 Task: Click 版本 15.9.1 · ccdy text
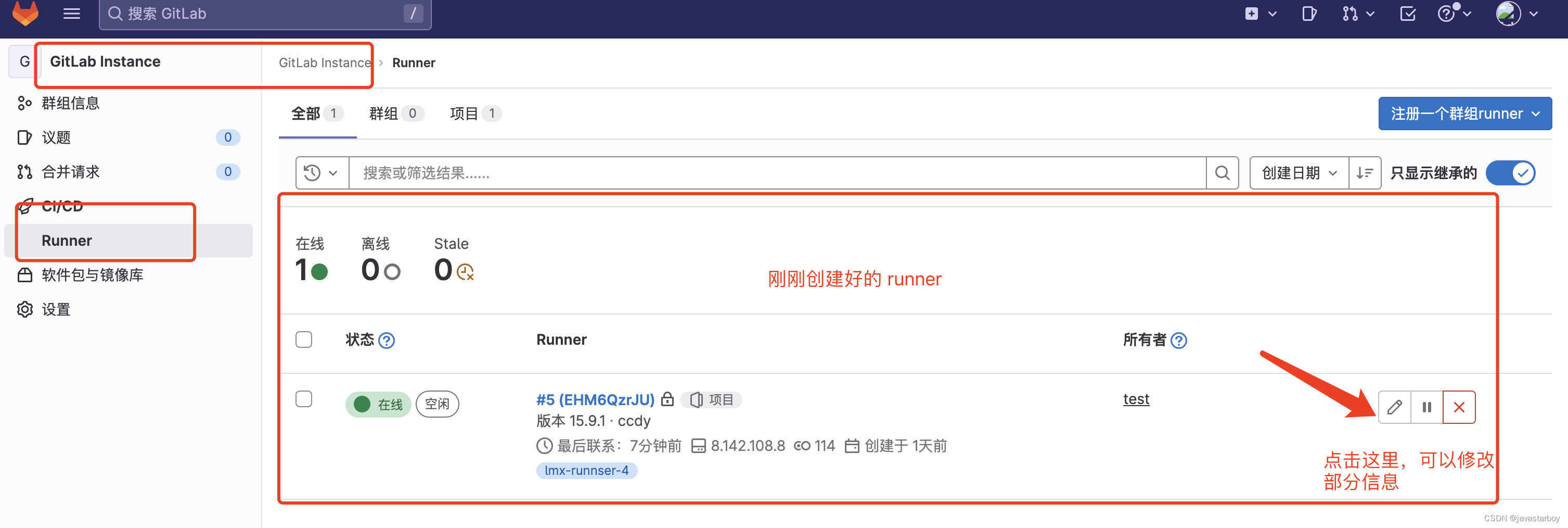coord(594,421)
